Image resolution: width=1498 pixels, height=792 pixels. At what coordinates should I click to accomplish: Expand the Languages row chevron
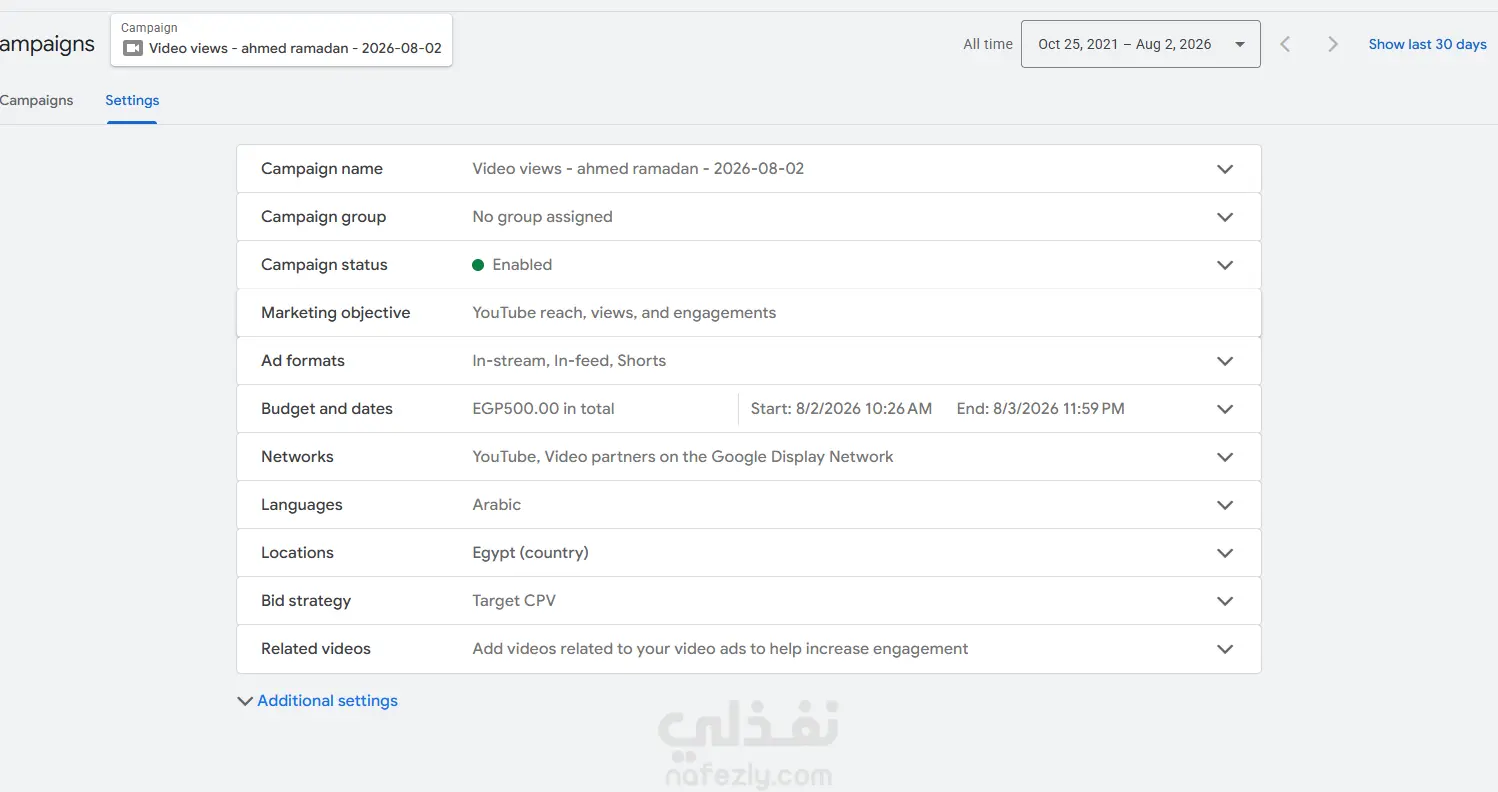tap(1225, 505)
